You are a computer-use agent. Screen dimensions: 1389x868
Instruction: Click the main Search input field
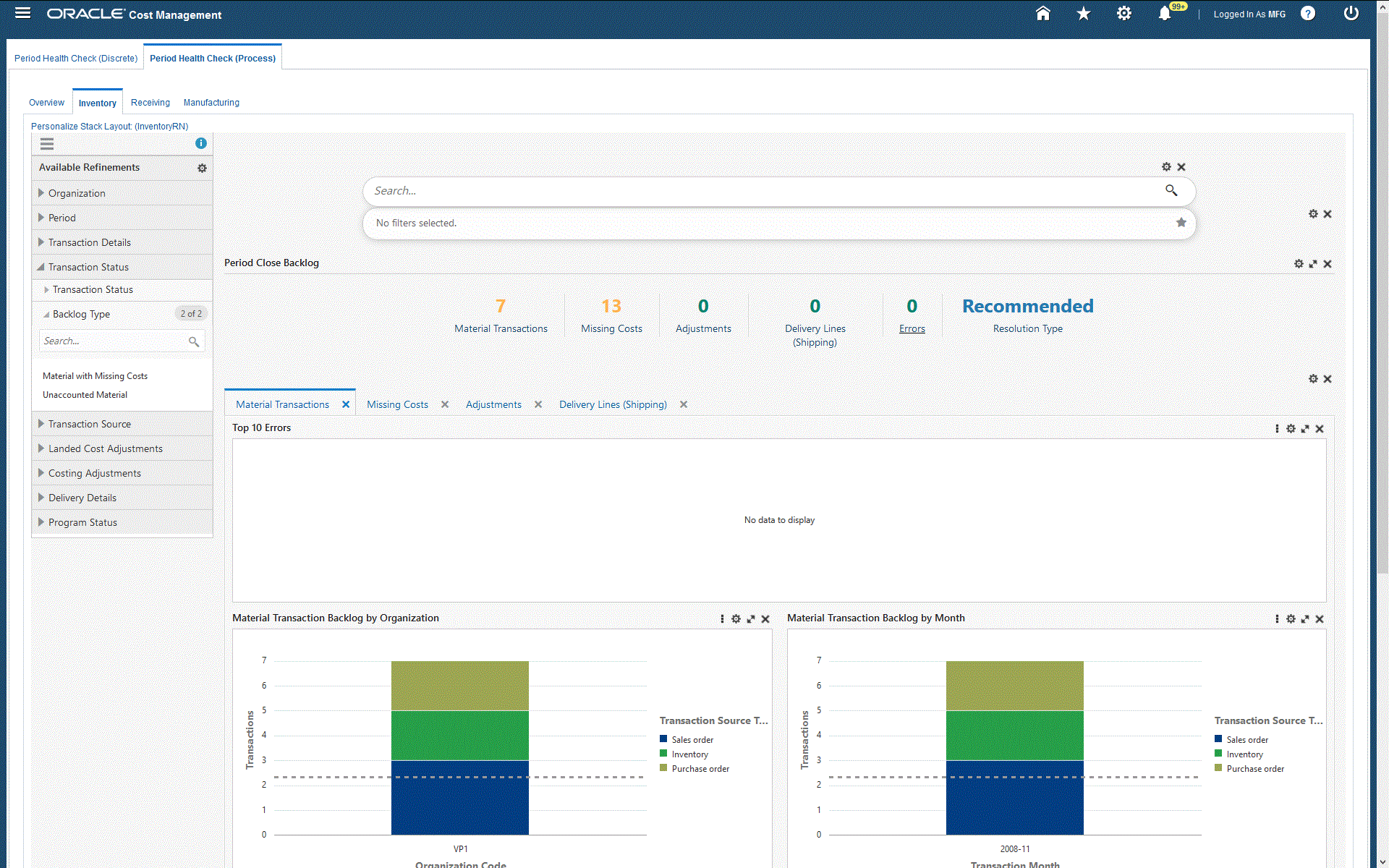tap(760, 191)
